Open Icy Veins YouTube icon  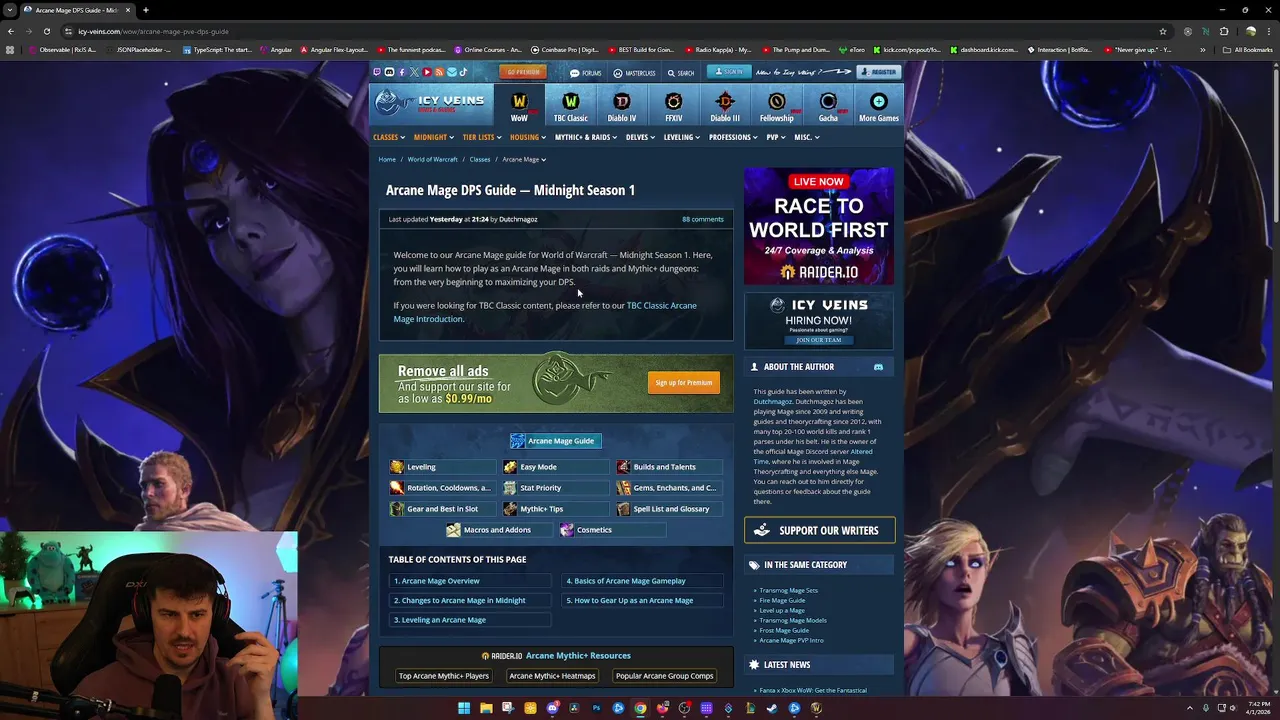pos(427,72)
